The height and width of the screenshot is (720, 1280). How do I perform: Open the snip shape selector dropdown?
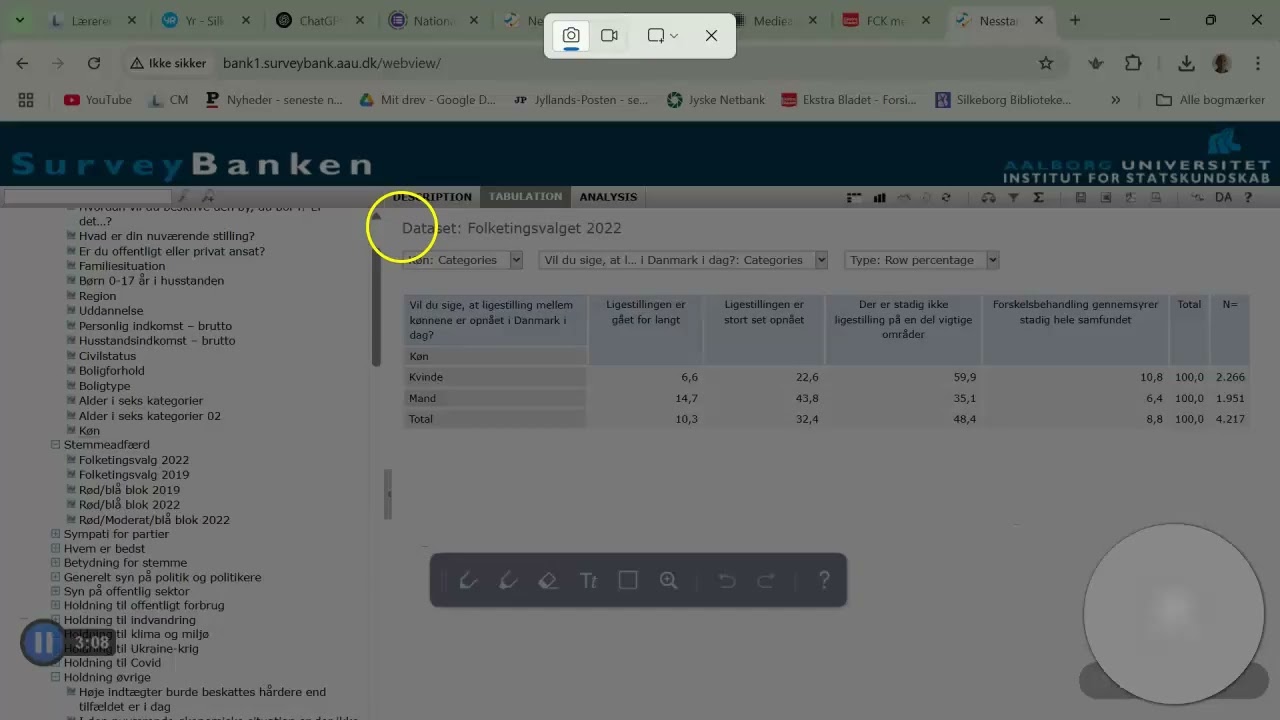663,35
